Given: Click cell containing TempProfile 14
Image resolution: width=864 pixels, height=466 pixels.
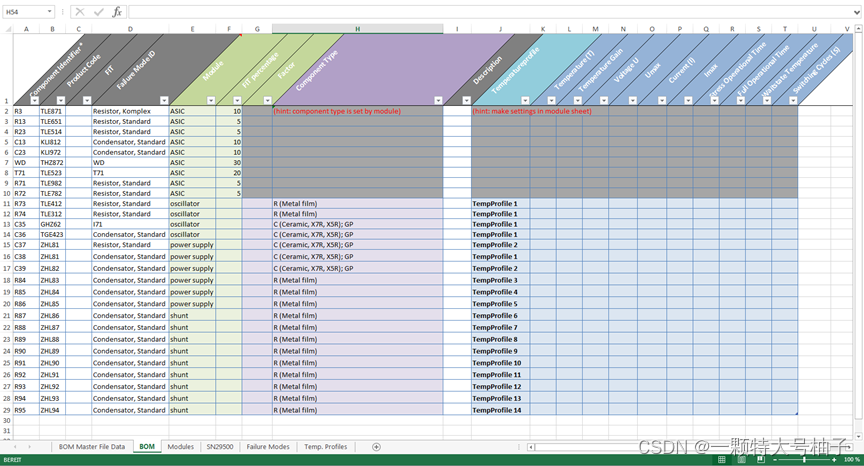Looking at the screenshot, I should (500, 410).
